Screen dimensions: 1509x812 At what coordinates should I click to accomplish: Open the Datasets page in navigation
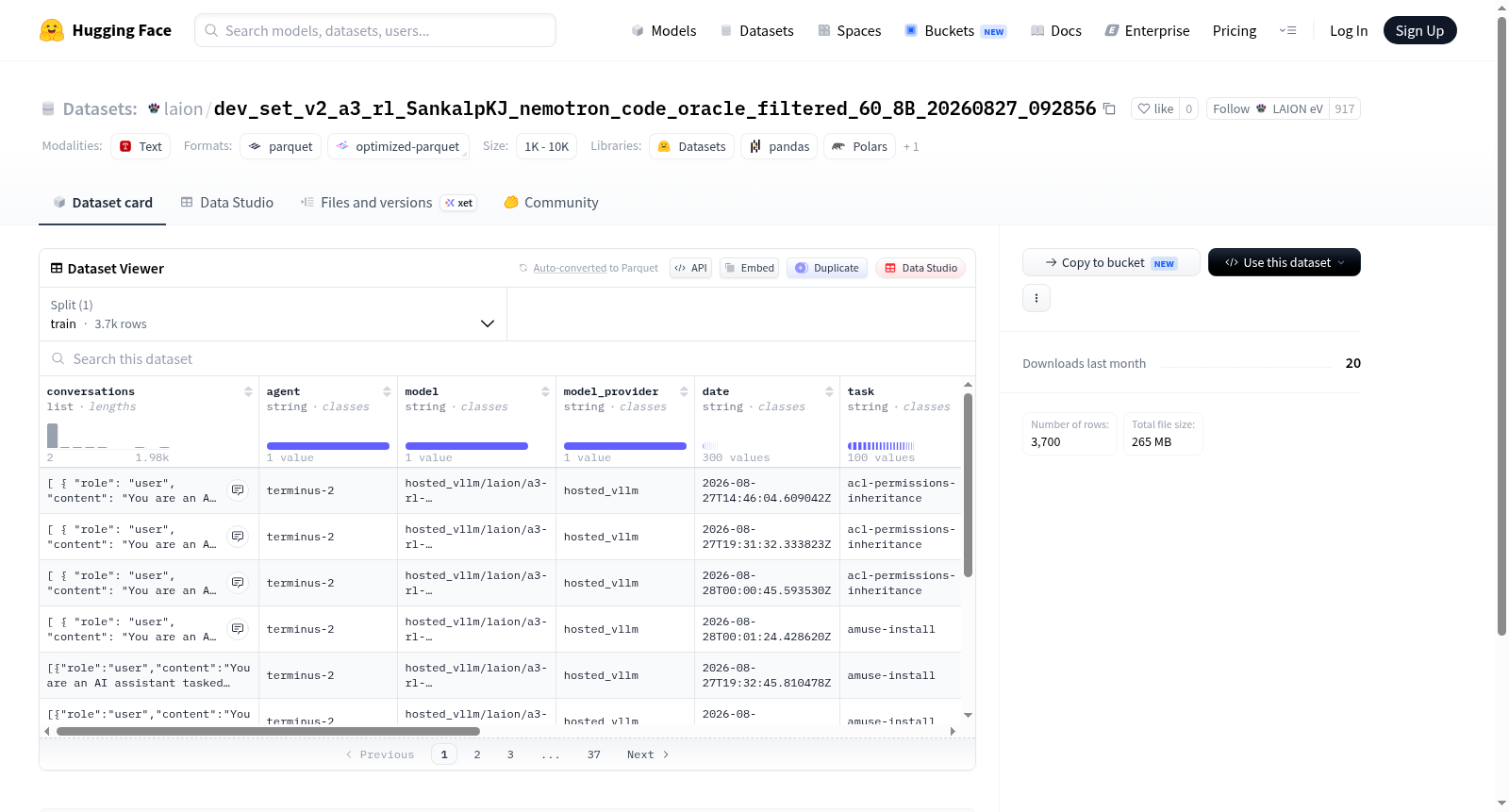[x=756, y=30]
